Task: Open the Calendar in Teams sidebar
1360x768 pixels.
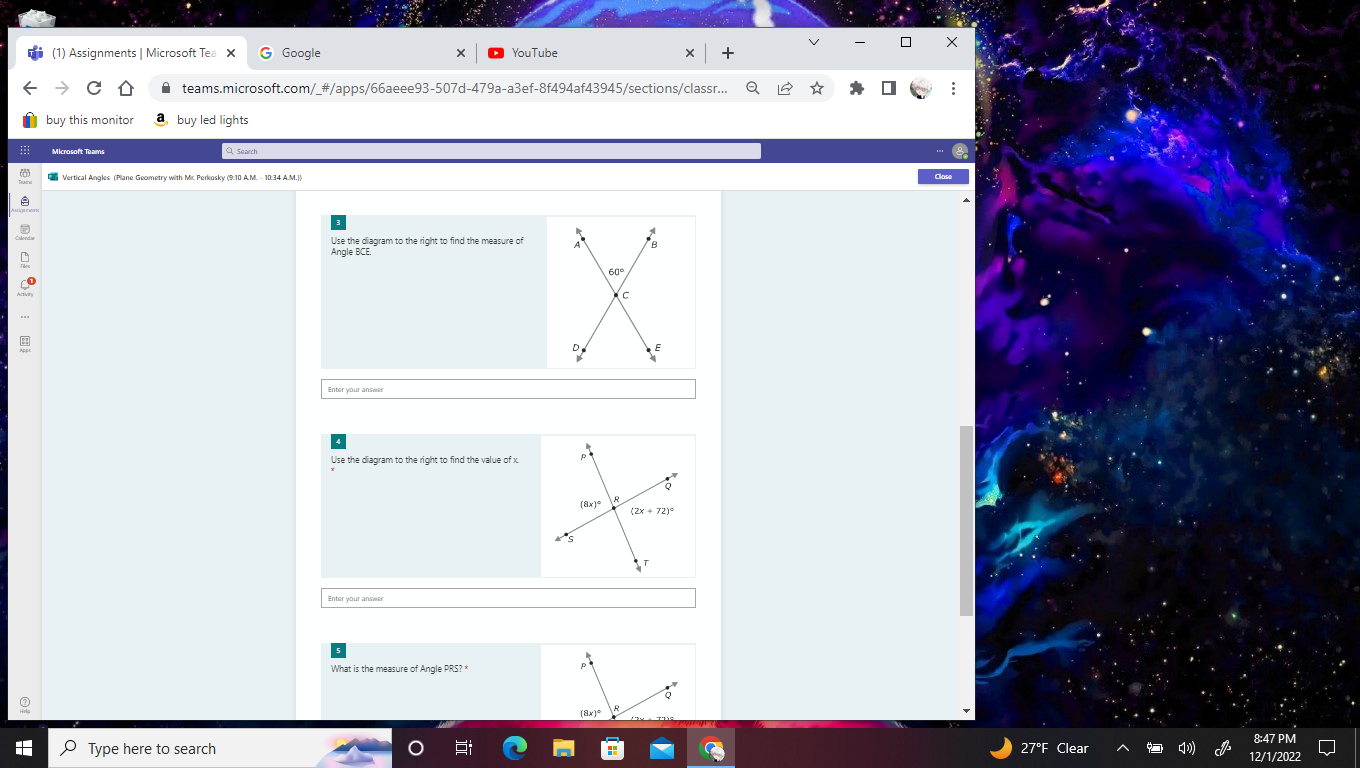Action: [24, 232]
